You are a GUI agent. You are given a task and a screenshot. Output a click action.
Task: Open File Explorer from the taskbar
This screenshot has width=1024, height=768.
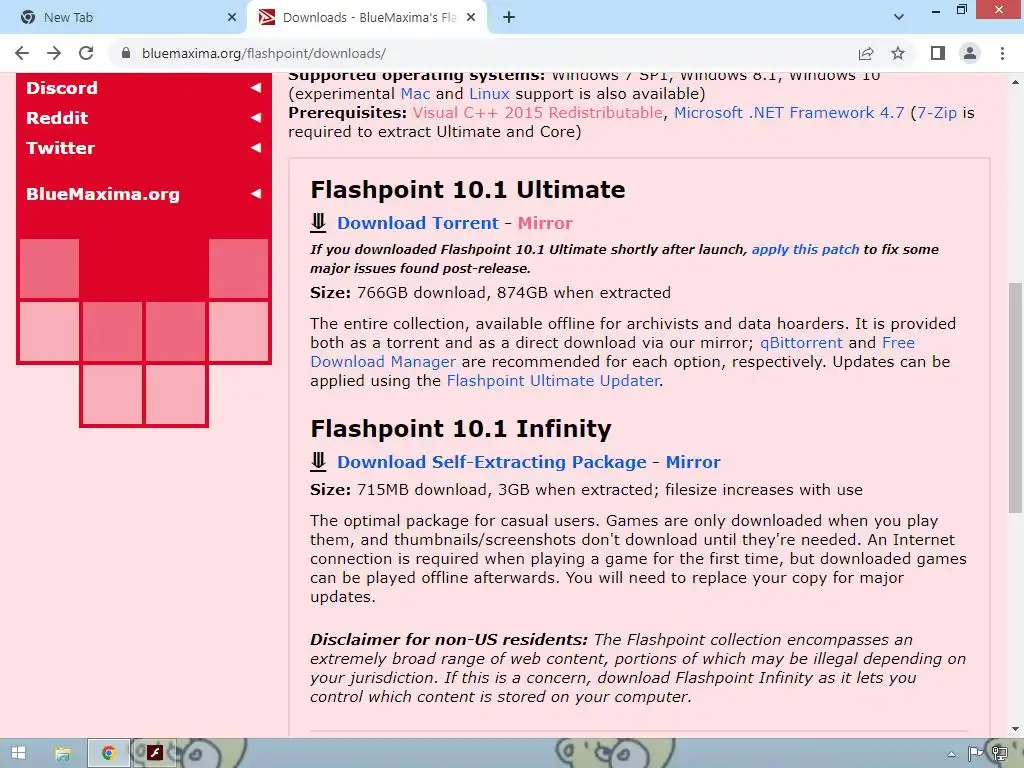coord(63,753)
